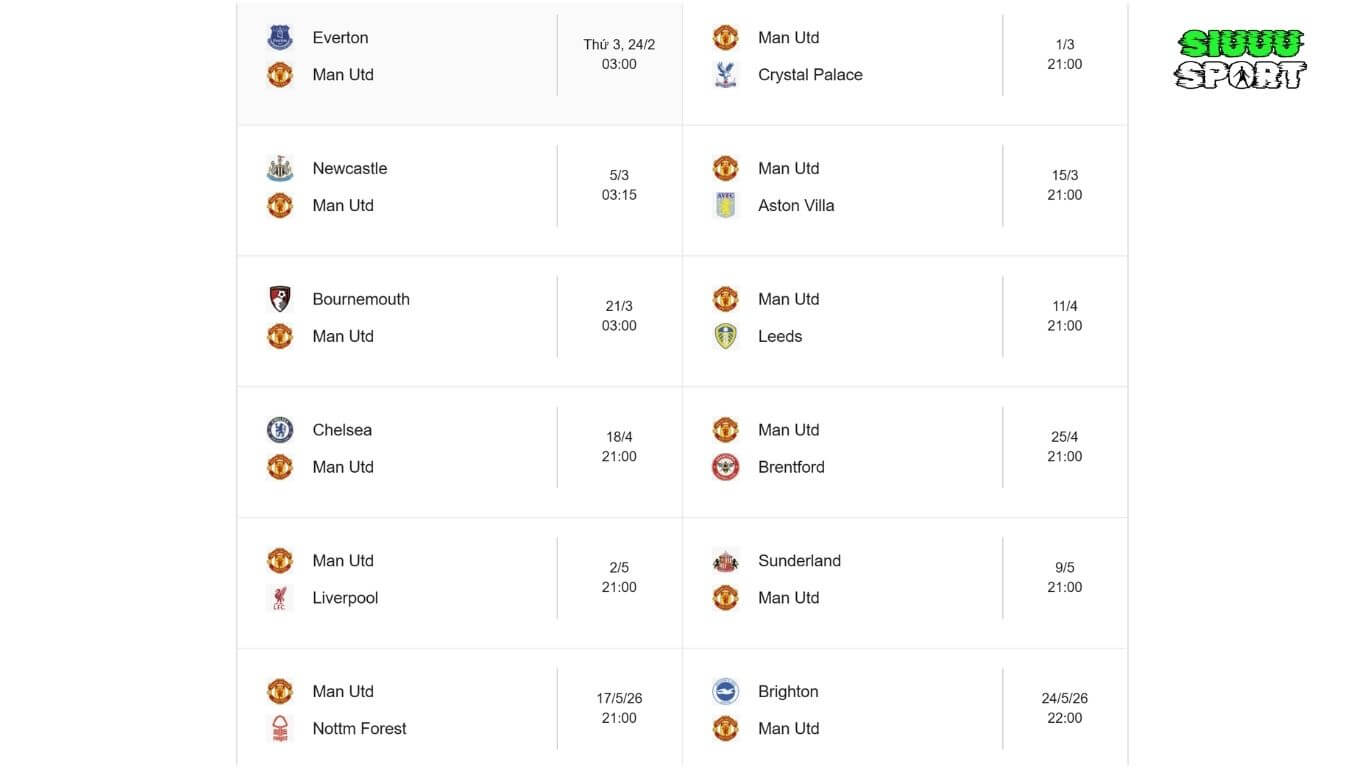The width and height of the screenshot is (1366, 768).
Task: Click the Crystal Palace club crest
Action: (x=725, y=75)
